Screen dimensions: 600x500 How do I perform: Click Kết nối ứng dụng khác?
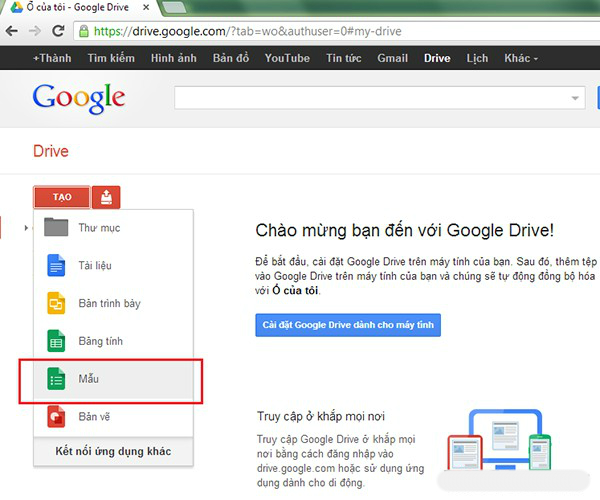click(113, 451)
